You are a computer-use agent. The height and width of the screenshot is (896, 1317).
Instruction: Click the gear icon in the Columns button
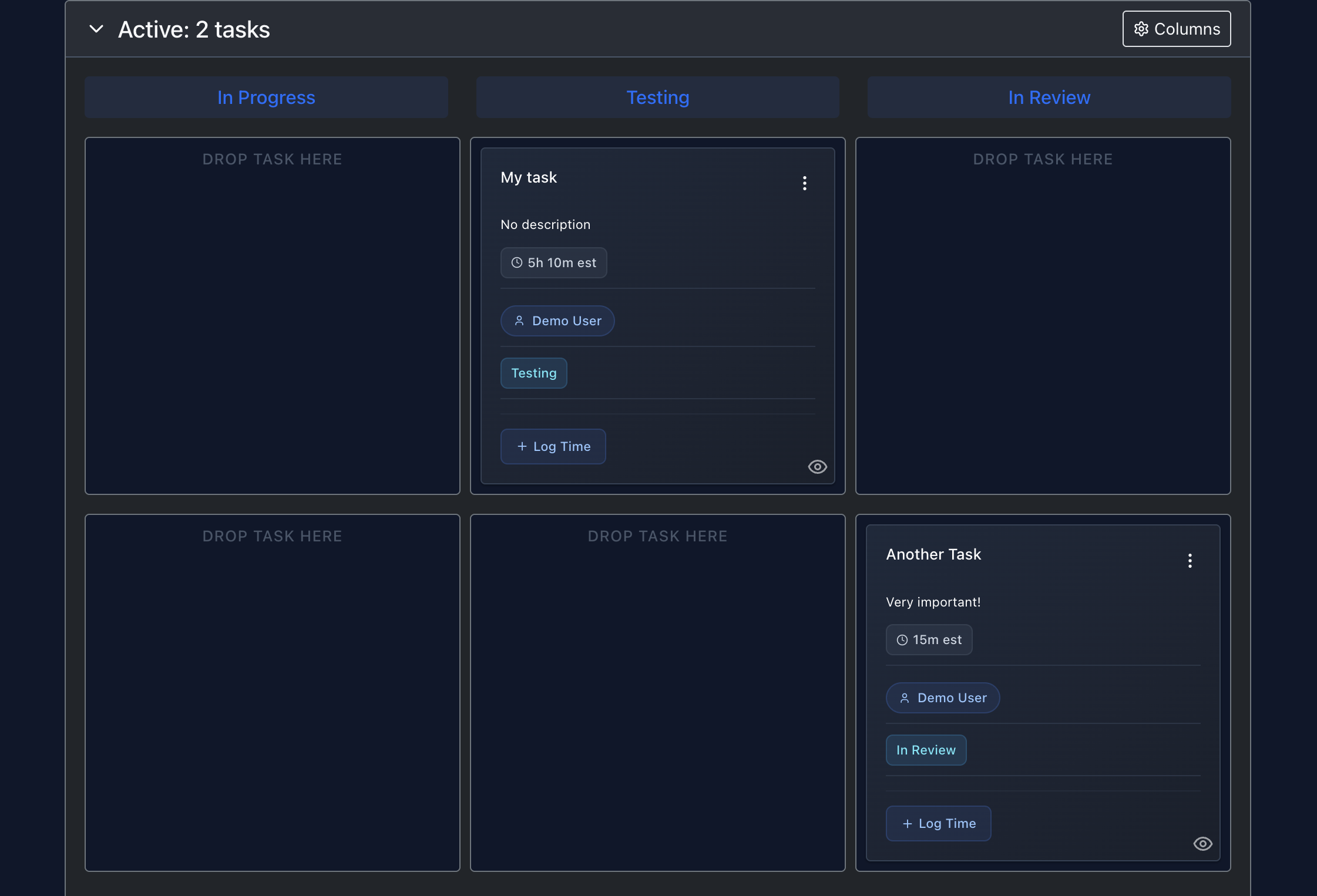pyautogui.click(x=1141, y=28)
